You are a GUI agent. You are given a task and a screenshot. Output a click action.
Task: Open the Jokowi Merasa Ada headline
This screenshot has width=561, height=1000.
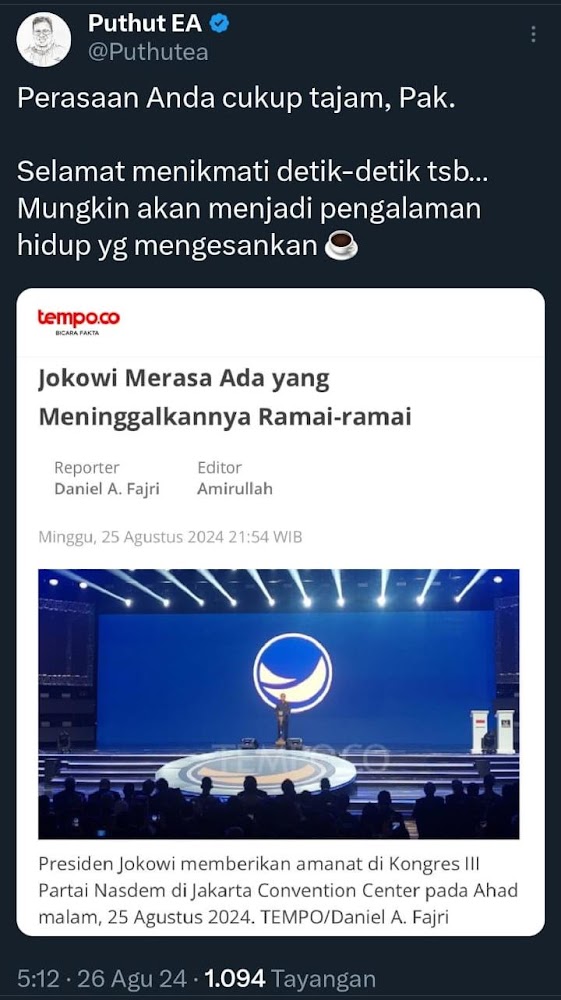225,397
